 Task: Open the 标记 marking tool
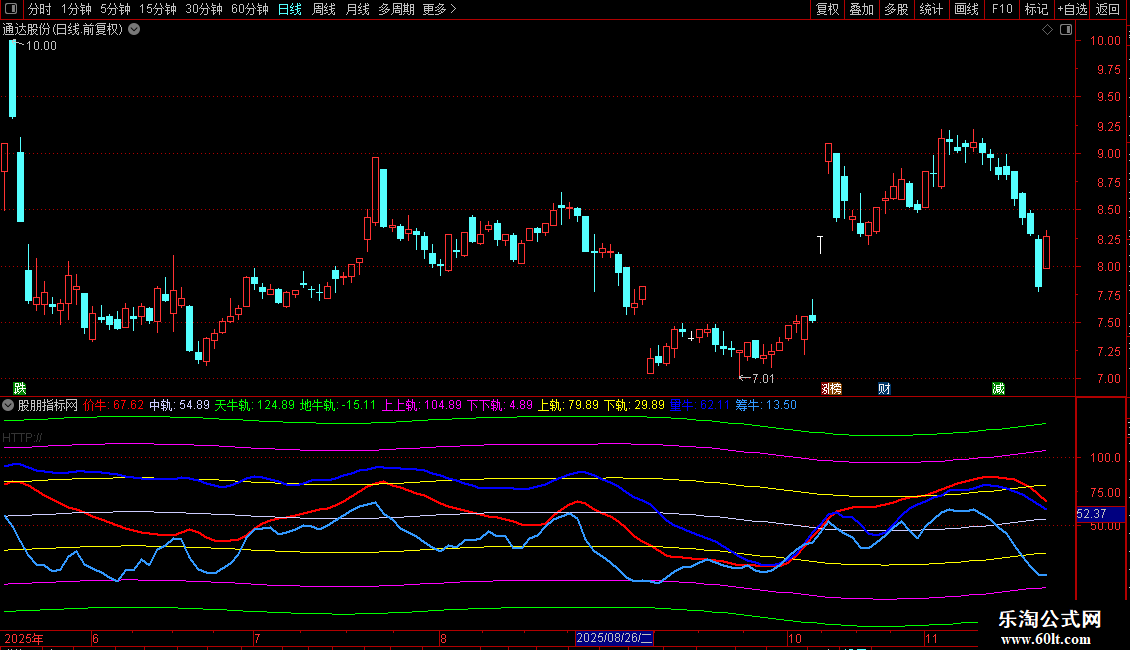pos(1036,10)
